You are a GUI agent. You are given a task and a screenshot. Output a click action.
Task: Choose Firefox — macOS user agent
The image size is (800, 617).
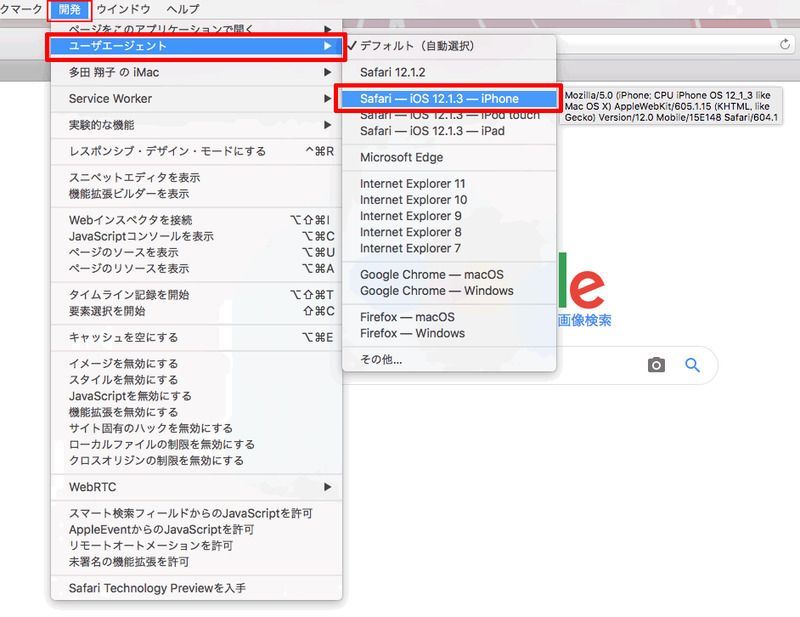407,317
